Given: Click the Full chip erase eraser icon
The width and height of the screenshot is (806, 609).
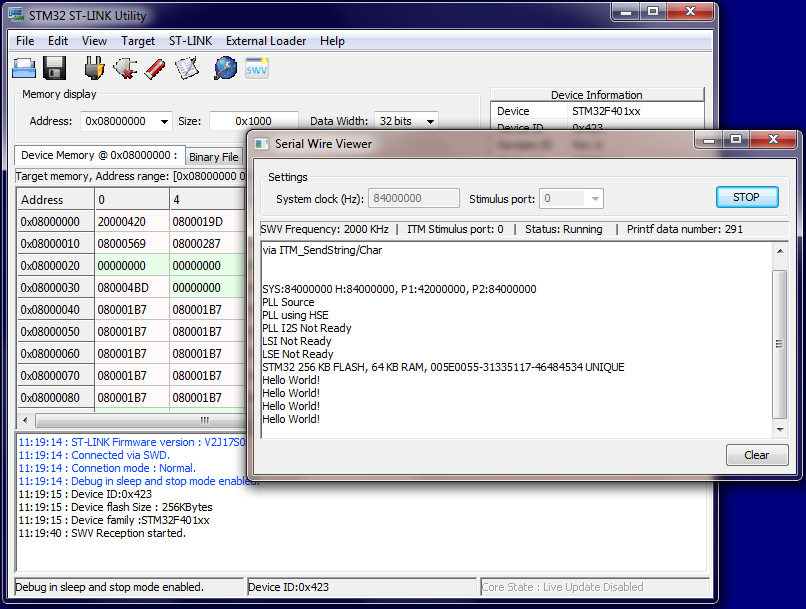Looking at the screenshot, I should click(155, 68).
